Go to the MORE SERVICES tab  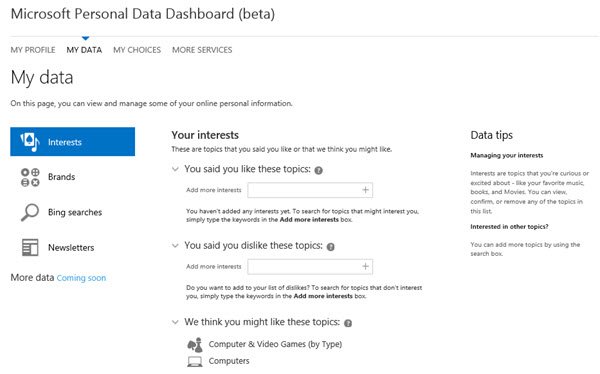click(202, 50)
